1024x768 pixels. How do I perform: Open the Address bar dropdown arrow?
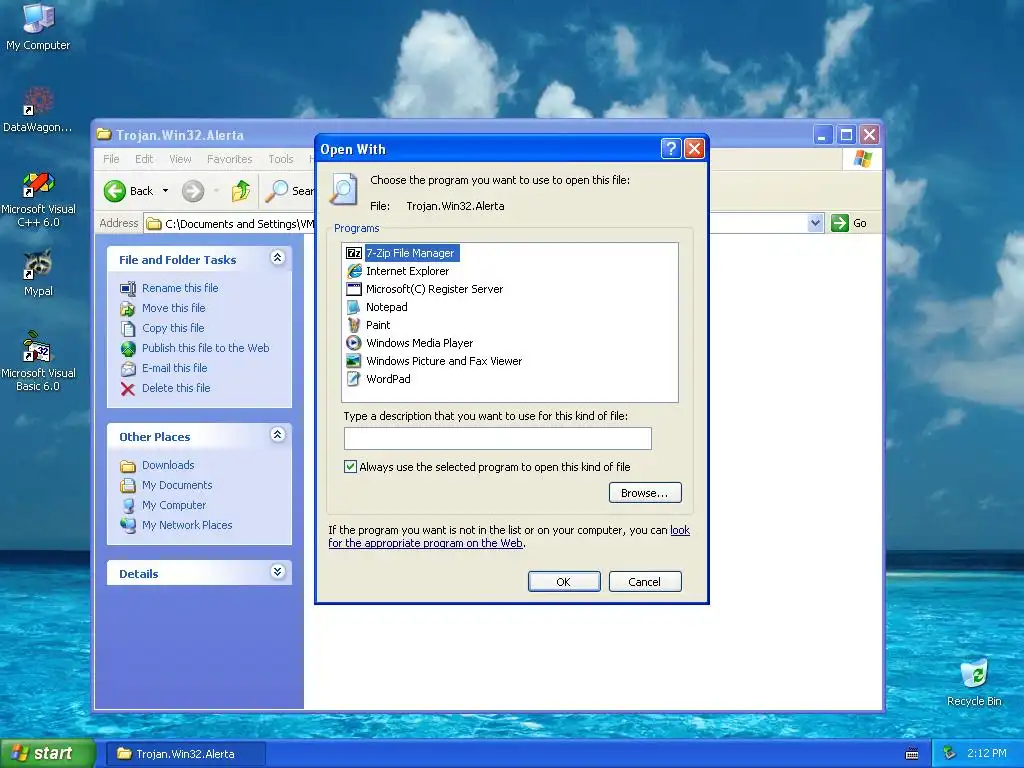coord(815,223)
